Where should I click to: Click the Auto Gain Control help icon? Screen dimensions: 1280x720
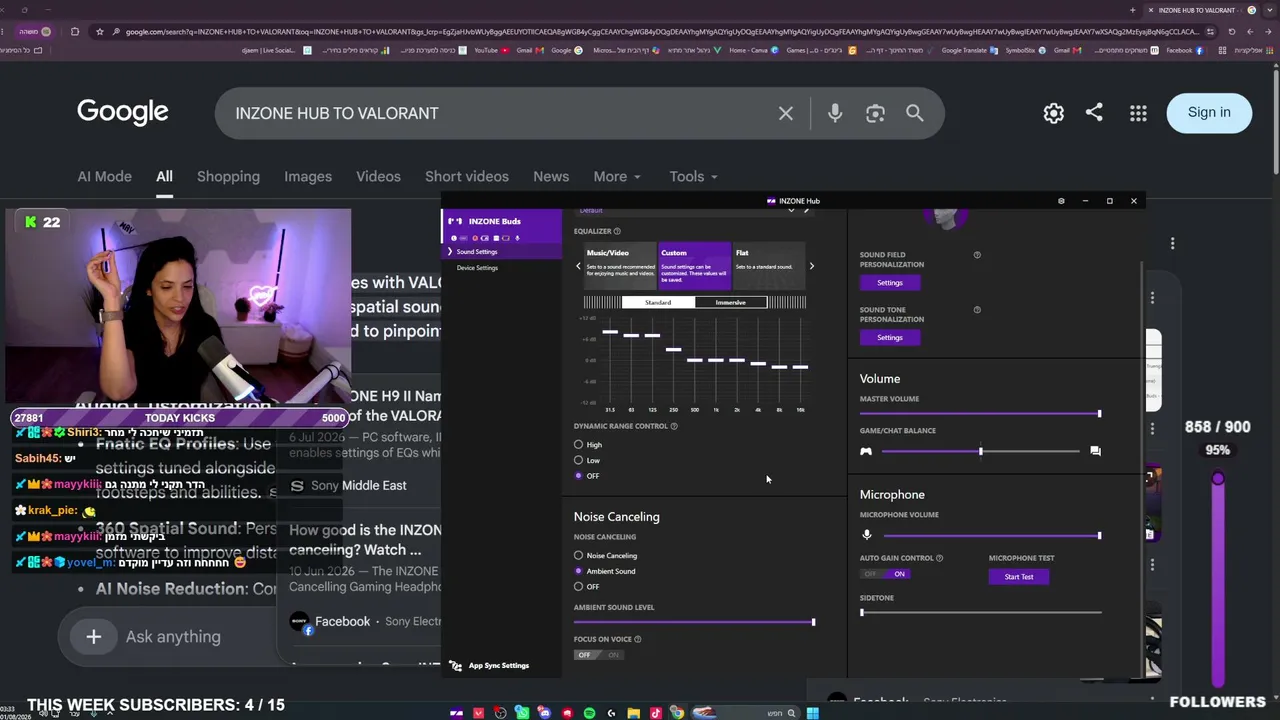[939, 558]
